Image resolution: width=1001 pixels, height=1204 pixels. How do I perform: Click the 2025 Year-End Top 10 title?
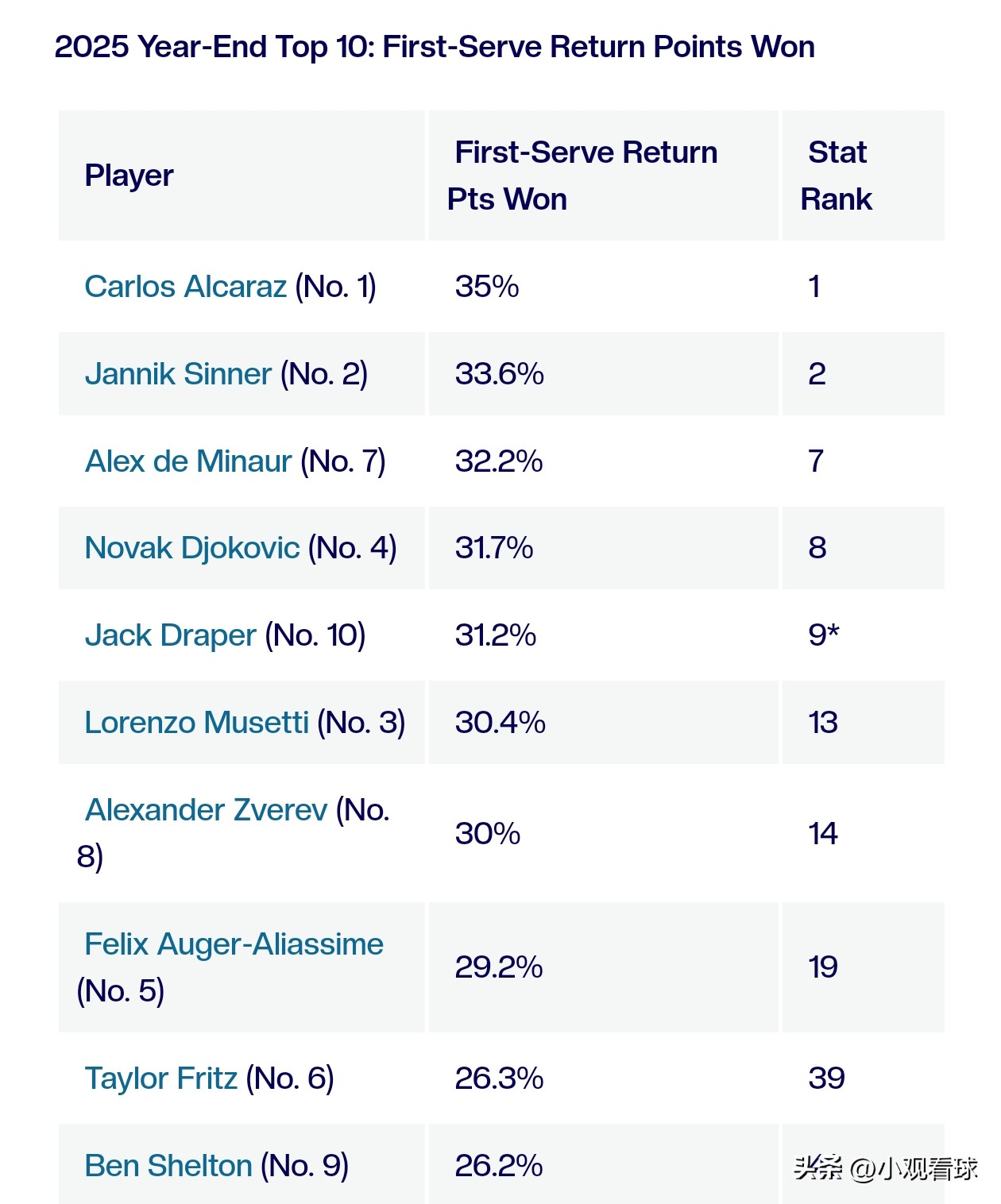(x=435, y=47)
